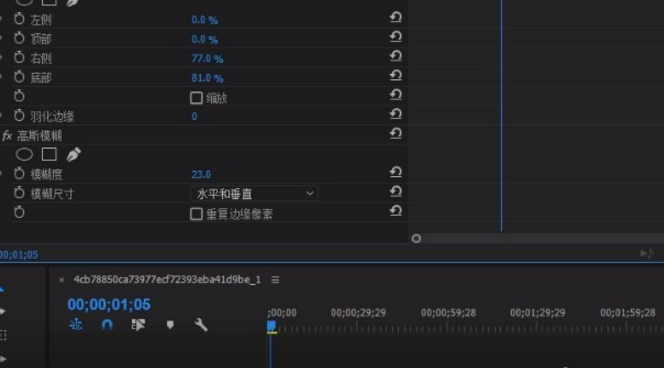664x368 pixels.
Task: Create ellipse mask under 高斯模糊
Action: tap(24, 155)
